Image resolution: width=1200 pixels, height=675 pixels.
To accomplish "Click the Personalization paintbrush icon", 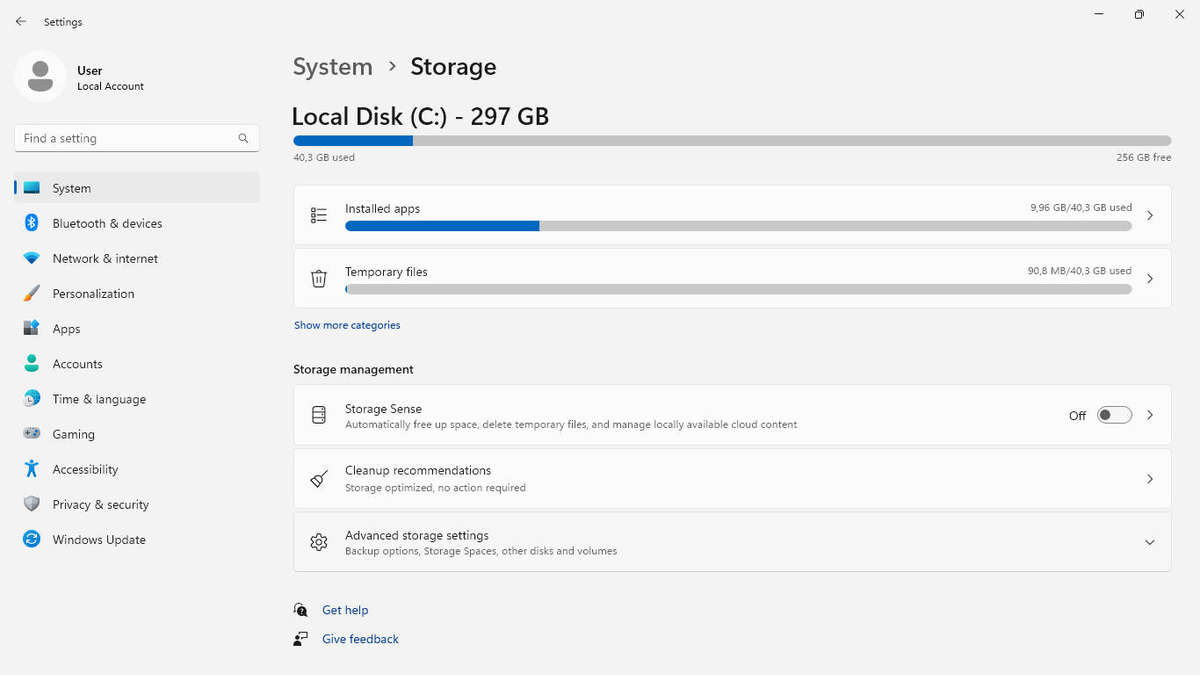I will point(32,294).
